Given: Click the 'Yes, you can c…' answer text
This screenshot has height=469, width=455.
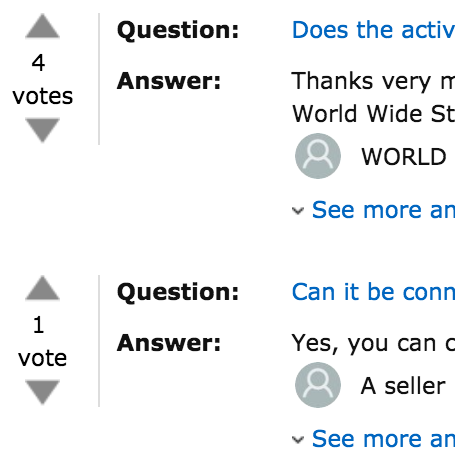Looking at the screenshot, I should point(373,343).
